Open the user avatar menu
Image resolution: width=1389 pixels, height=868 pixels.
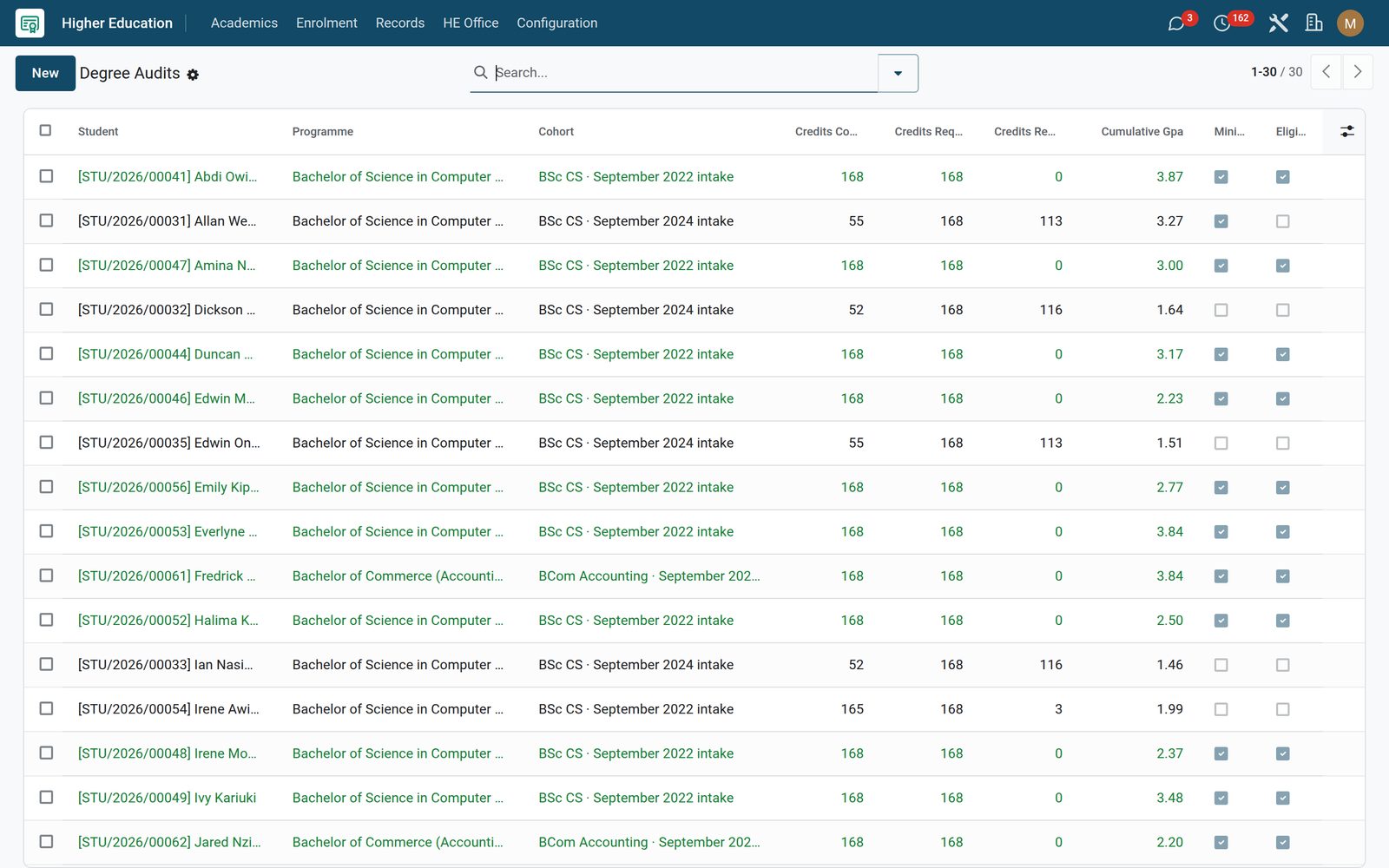[x=1350, y=23]
